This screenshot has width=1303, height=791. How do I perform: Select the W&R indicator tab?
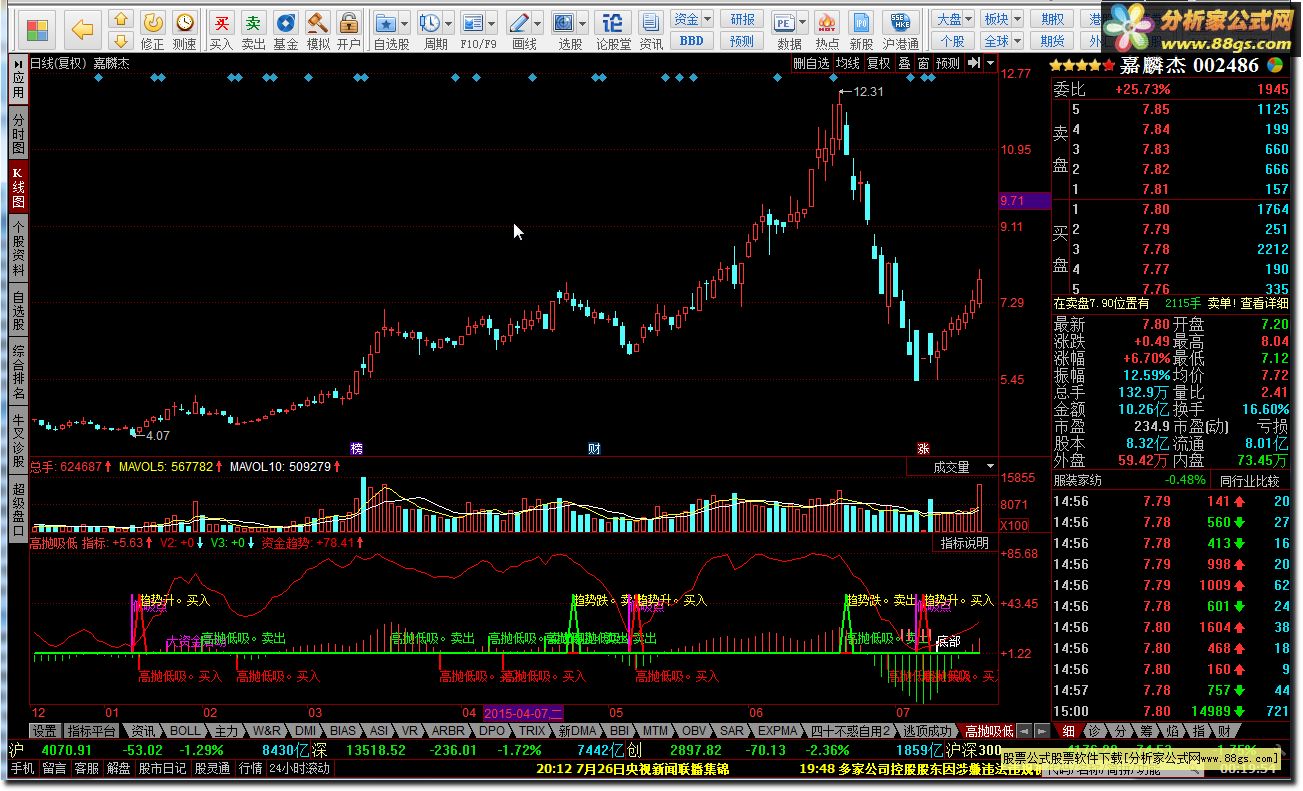click(x=267, y=731)
